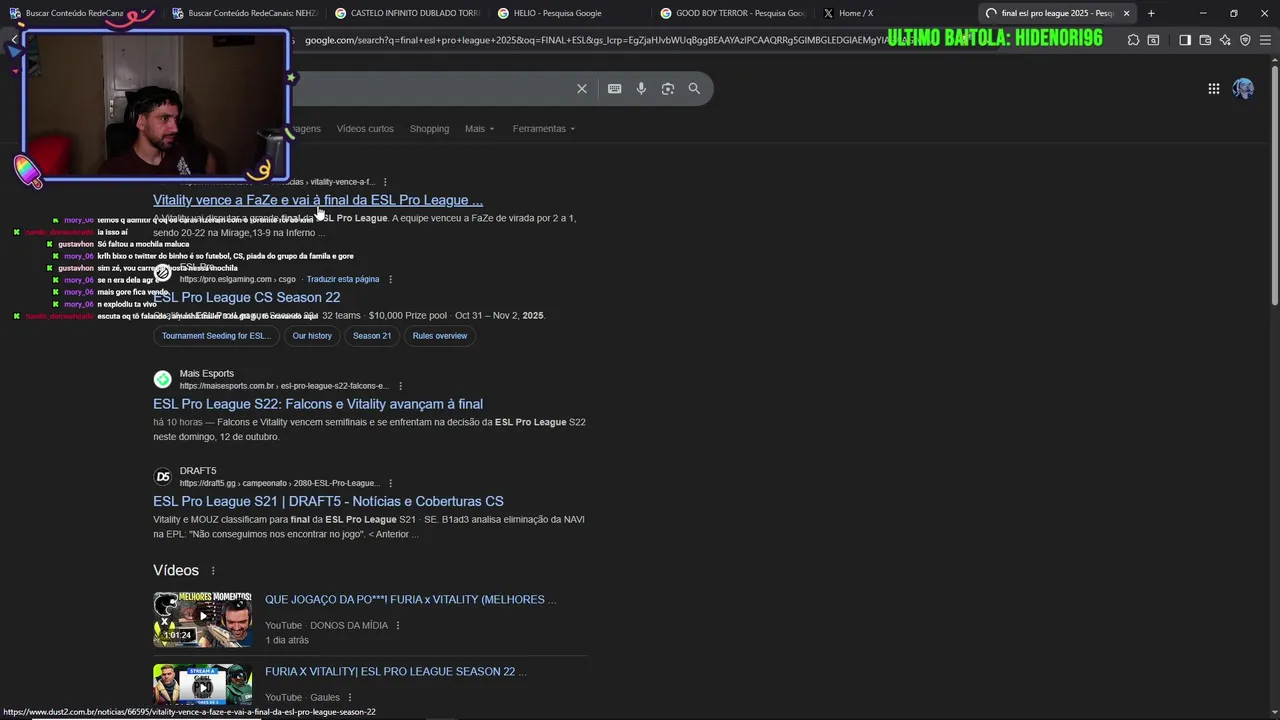Click the 'Rules overview' sitelink chip
1280x720 pixels.
[x=440, y=336]
